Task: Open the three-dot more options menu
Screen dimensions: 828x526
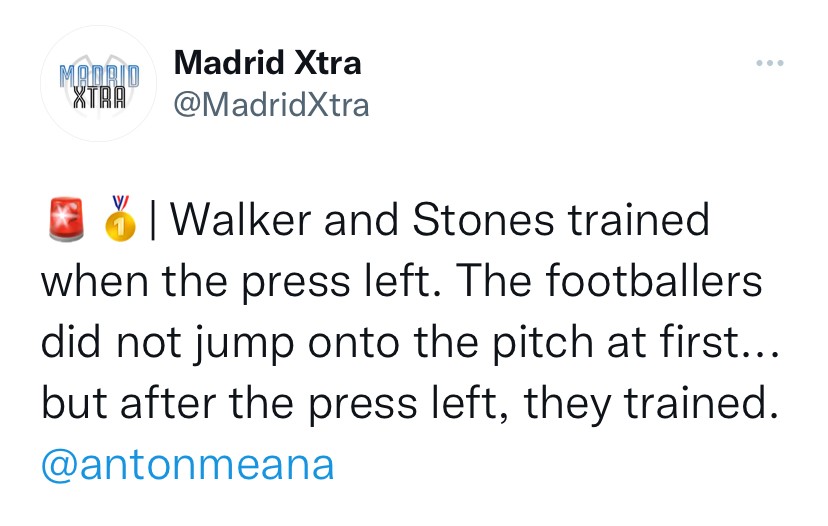Action: 769,64
